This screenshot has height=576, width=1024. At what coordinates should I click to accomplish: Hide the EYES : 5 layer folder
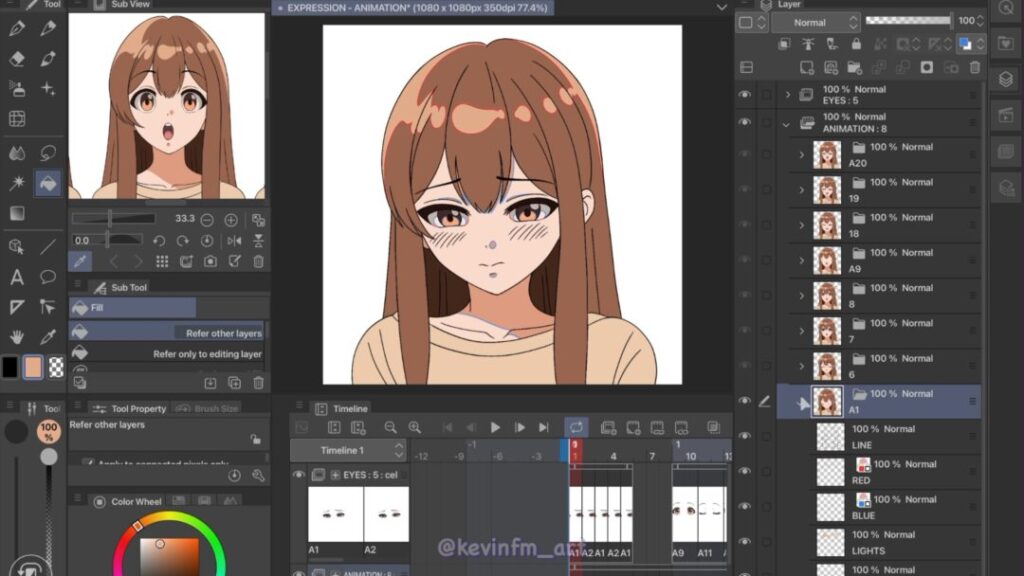(744, 94)
